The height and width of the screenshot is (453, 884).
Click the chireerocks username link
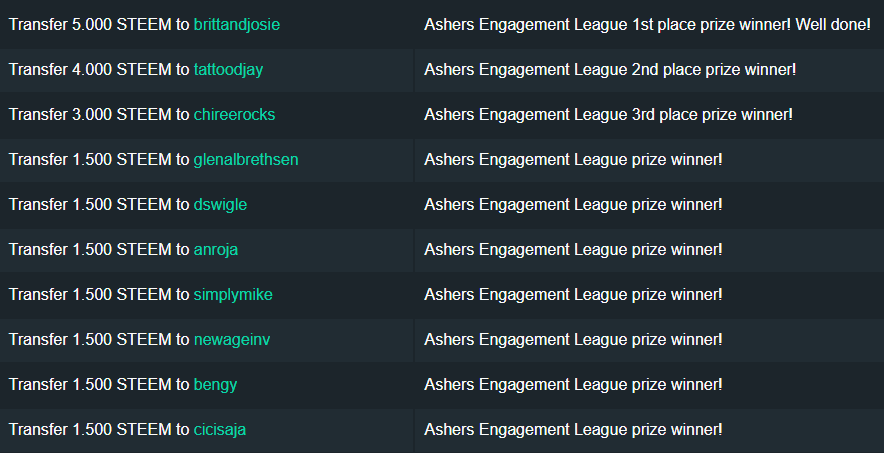(x=234, y=114)
